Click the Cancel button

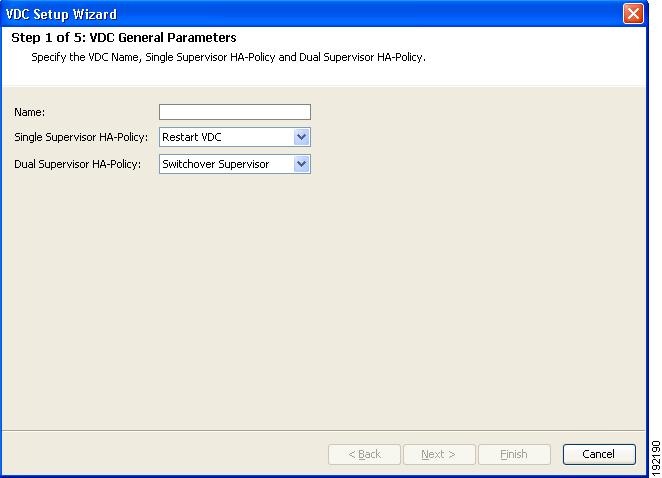click(599, 454)
